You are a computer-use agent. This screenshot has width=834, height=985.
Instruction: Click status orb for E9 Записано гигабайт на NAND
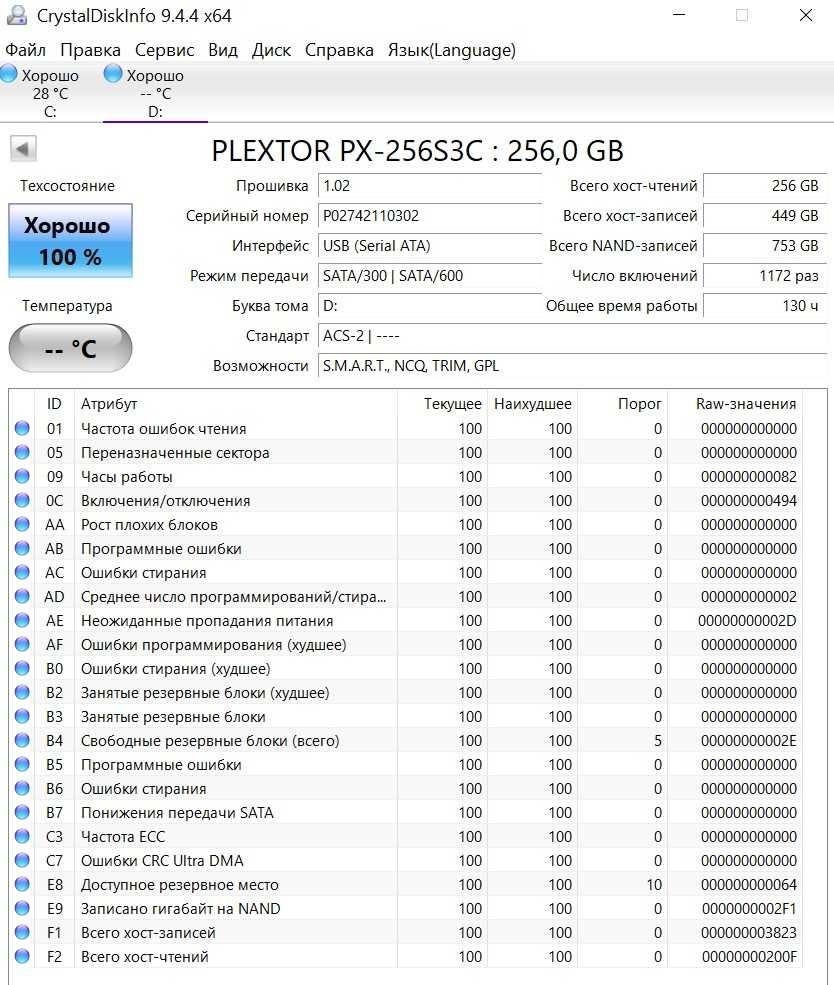point(22,908)
